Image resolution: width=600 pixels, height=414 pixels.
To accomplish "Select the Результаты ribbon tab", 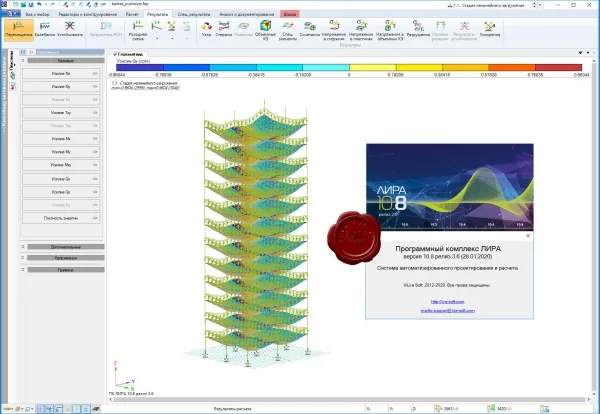I will point(157,14).
